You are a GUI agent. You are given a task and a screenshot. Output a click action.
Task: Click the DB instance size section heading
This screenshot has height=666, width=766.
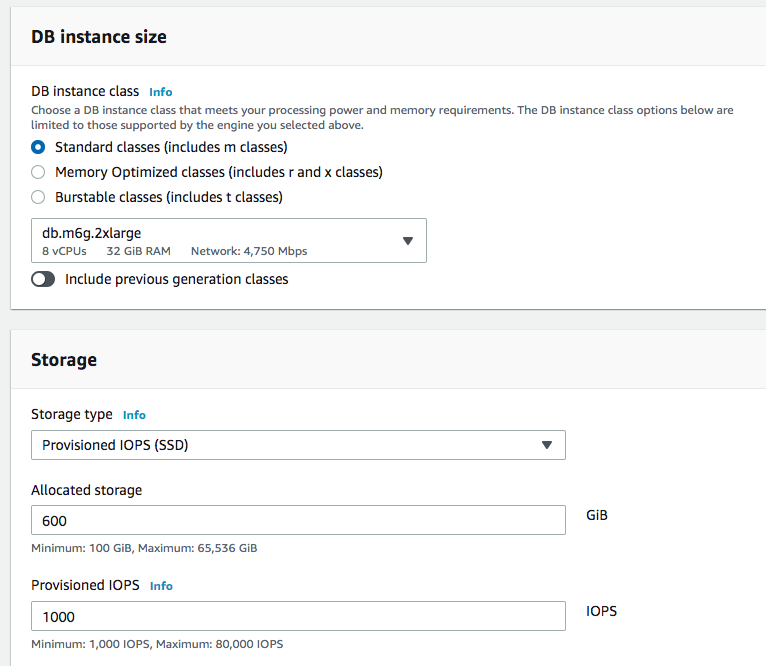(99, 37)
